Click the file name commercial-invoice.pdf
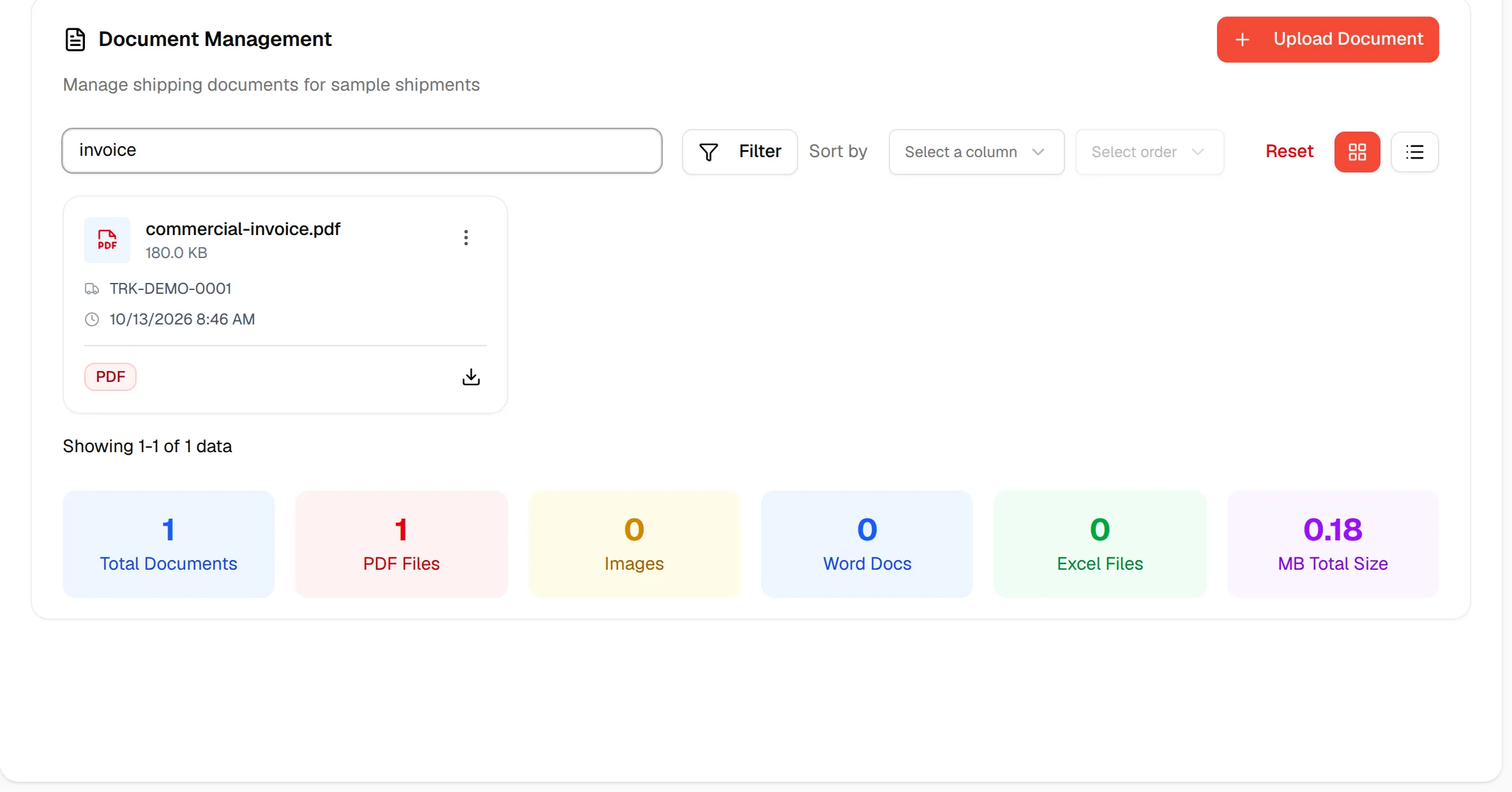 click(x=243, y=229)
